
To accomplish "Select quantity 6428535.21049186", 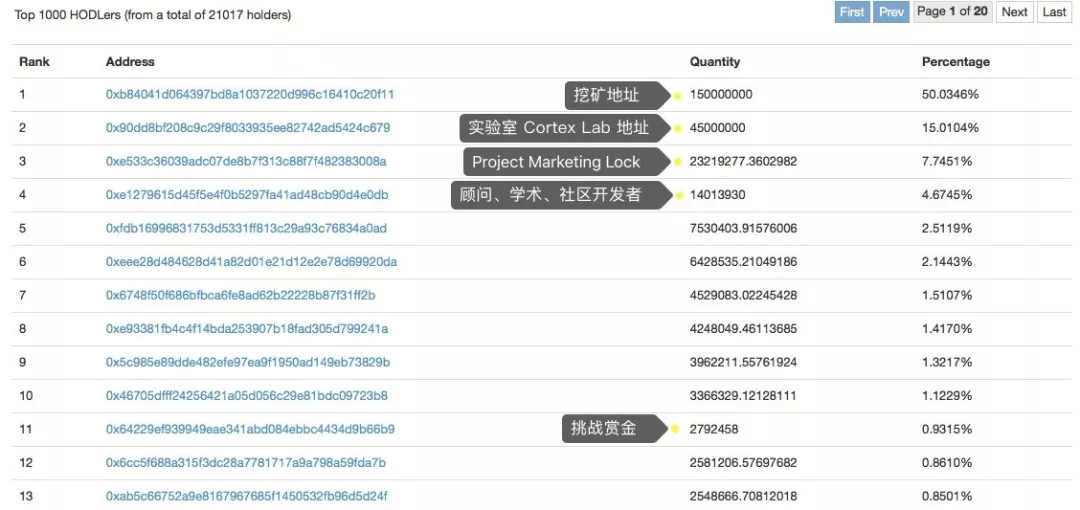I will click(743, 262).
